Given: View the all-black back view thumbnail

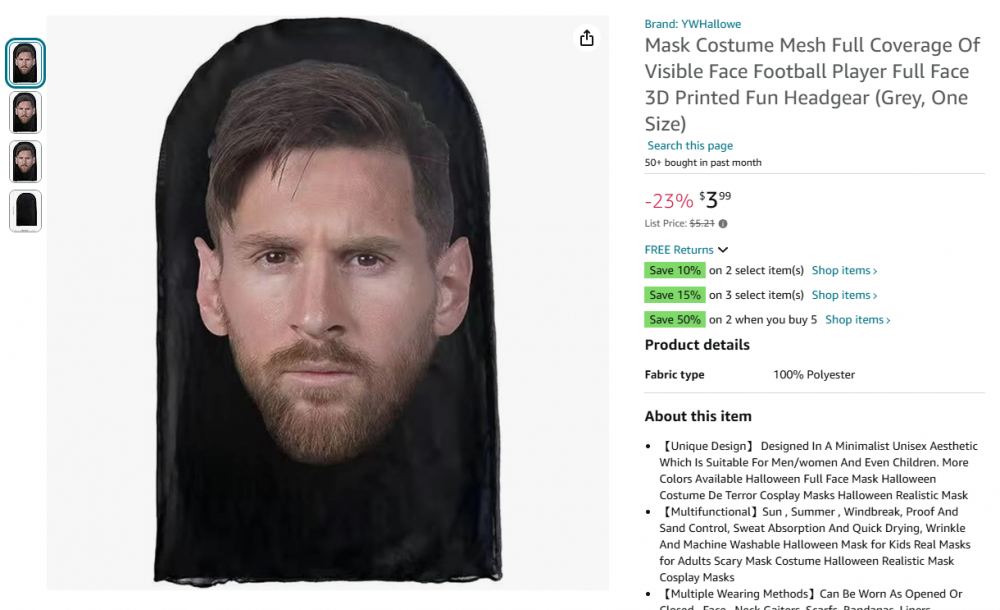Looking at the screenshot, I should pyautogui.click(x=25, y=210).
